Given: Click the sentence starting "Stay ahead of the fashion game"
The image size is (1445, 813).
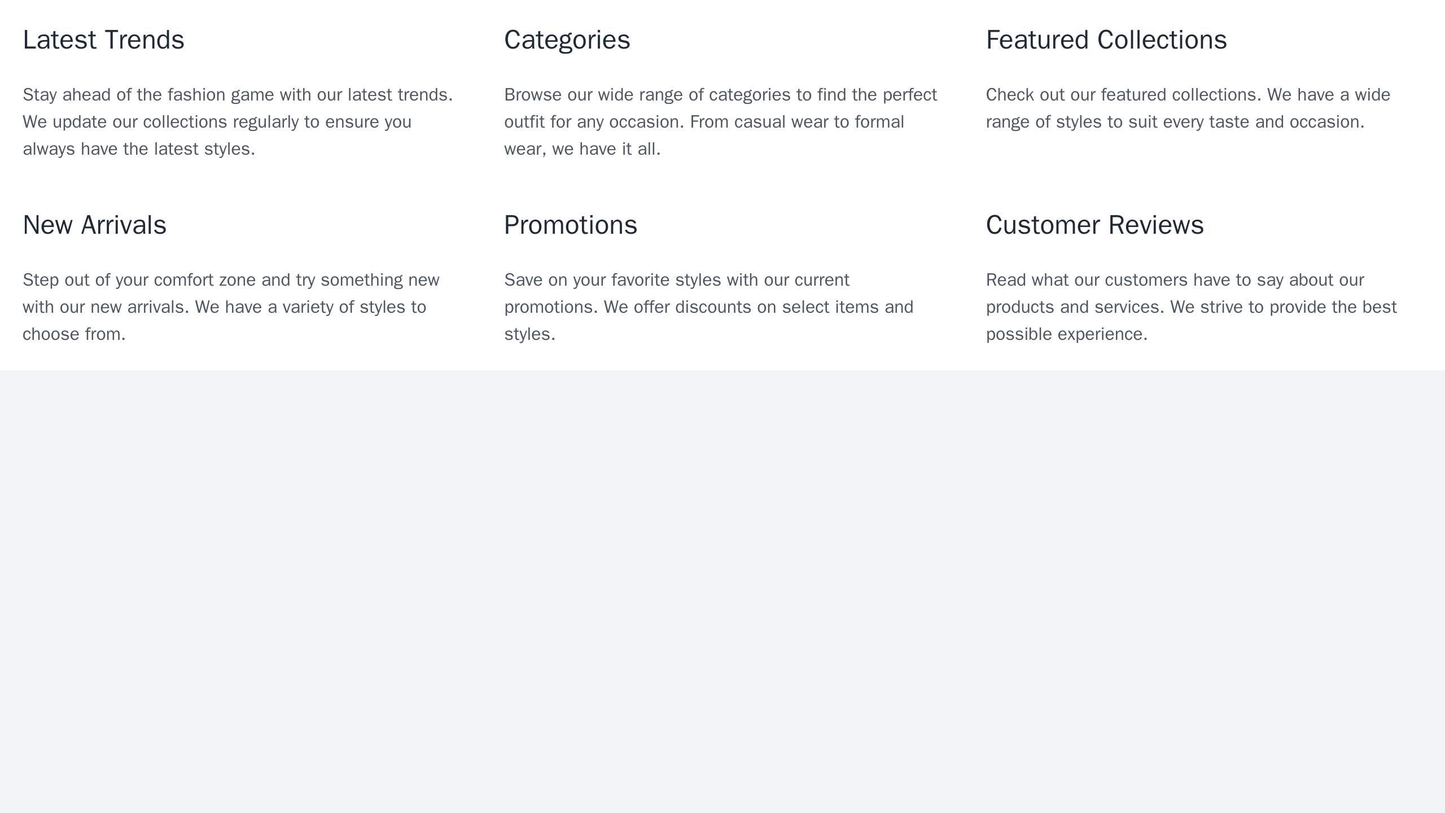Looking at the screenshot, I should coord(237,95).
